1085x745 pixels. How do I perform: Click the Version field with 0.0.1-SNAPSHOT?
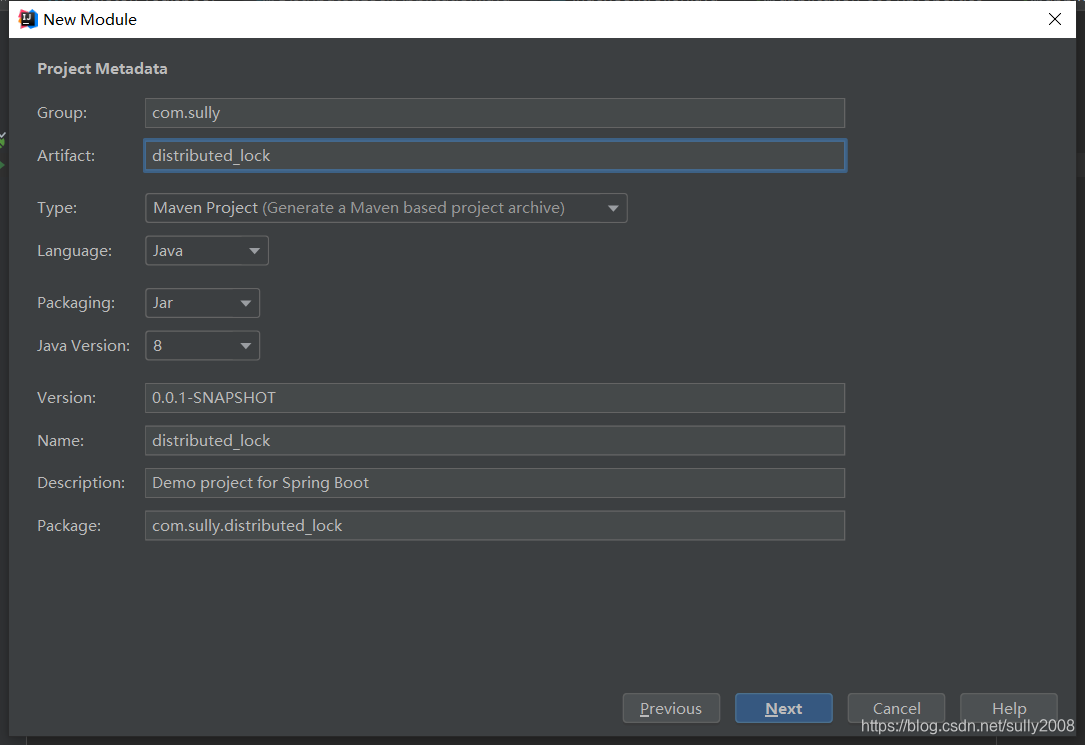point(495,398)
